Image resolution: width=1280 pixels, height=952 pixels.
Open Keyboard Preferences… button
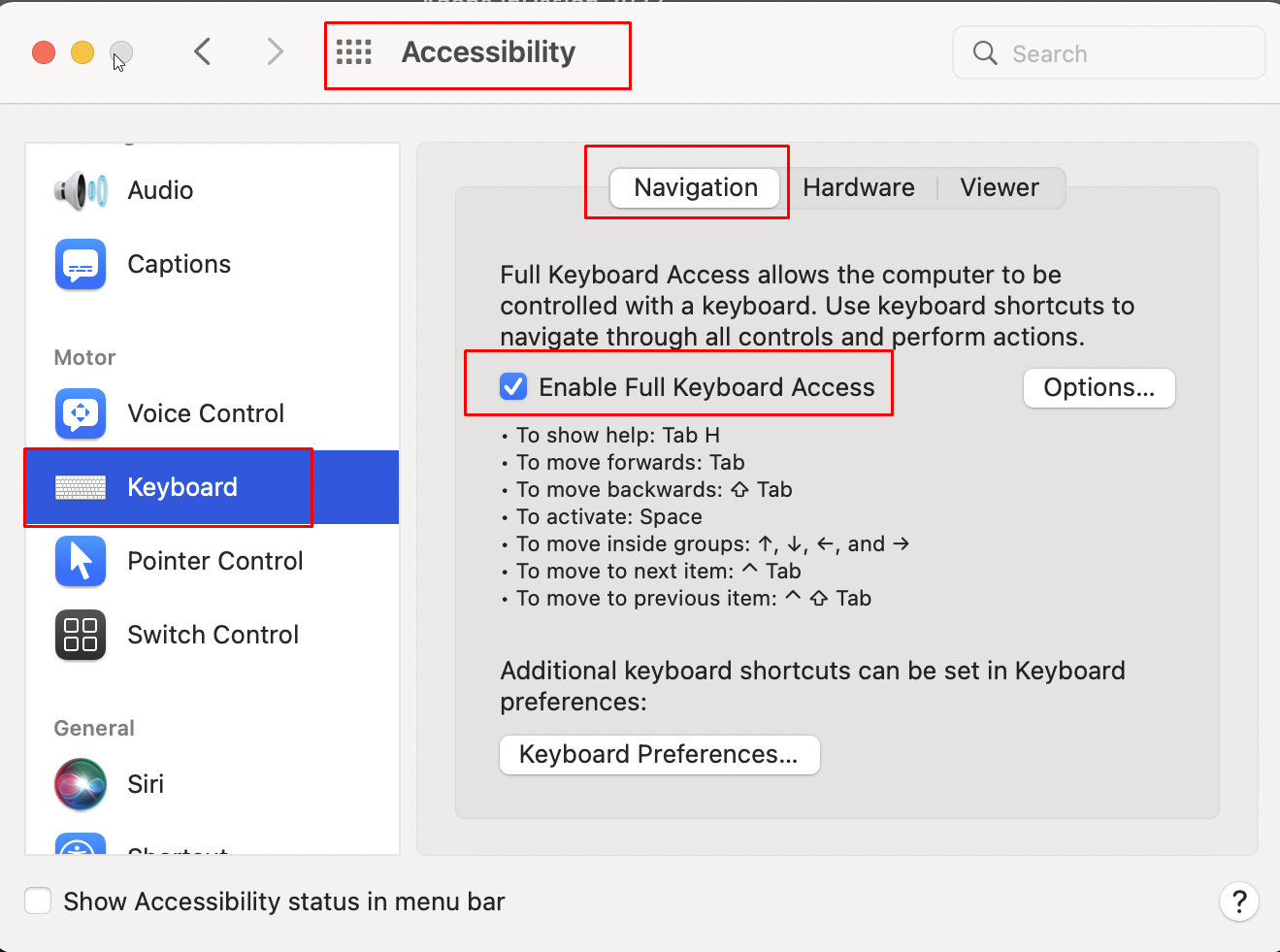(659, 755)
